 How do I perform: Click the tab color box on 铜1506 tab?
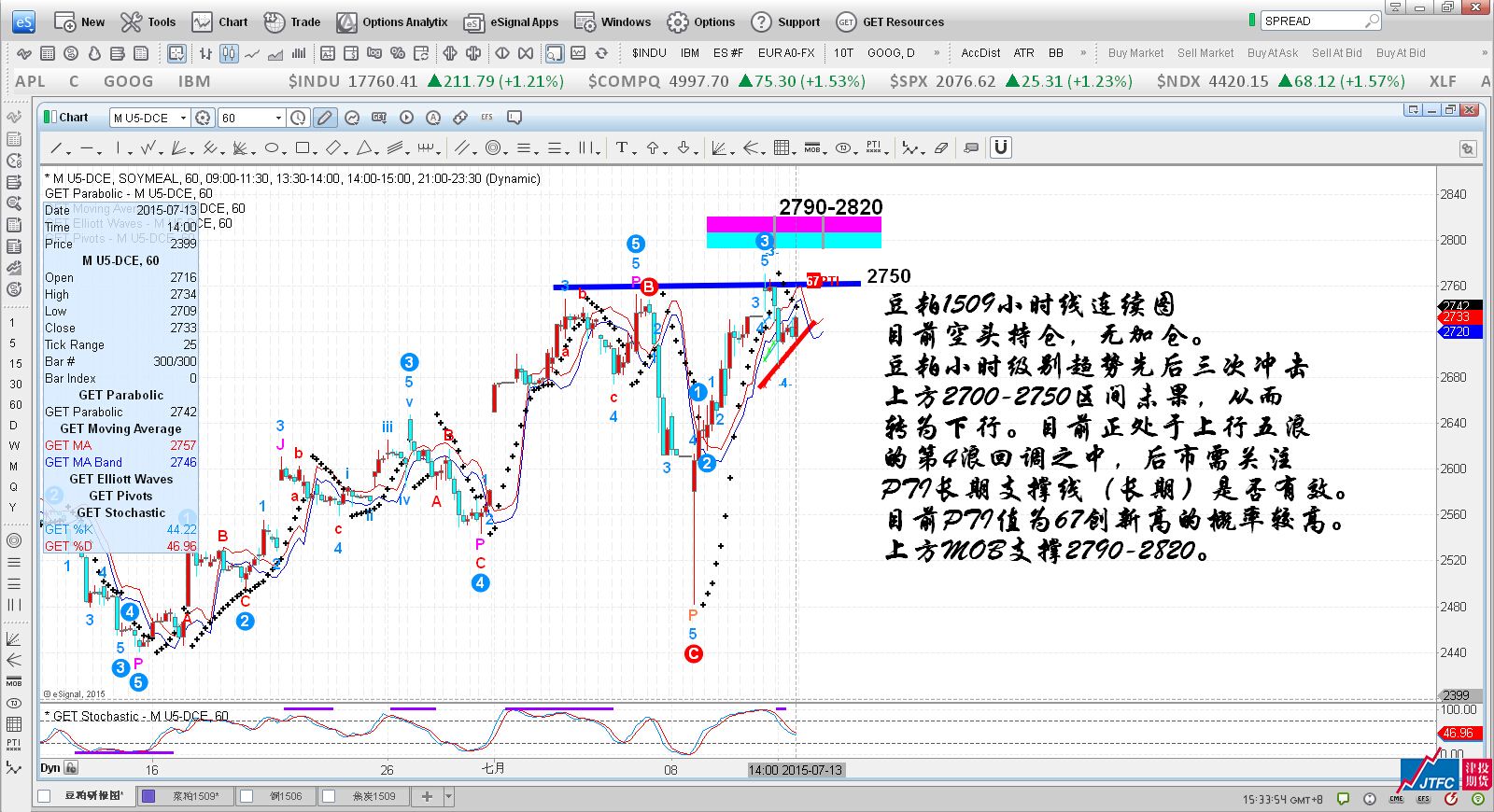pyautogui.click(x=247, y=796)
